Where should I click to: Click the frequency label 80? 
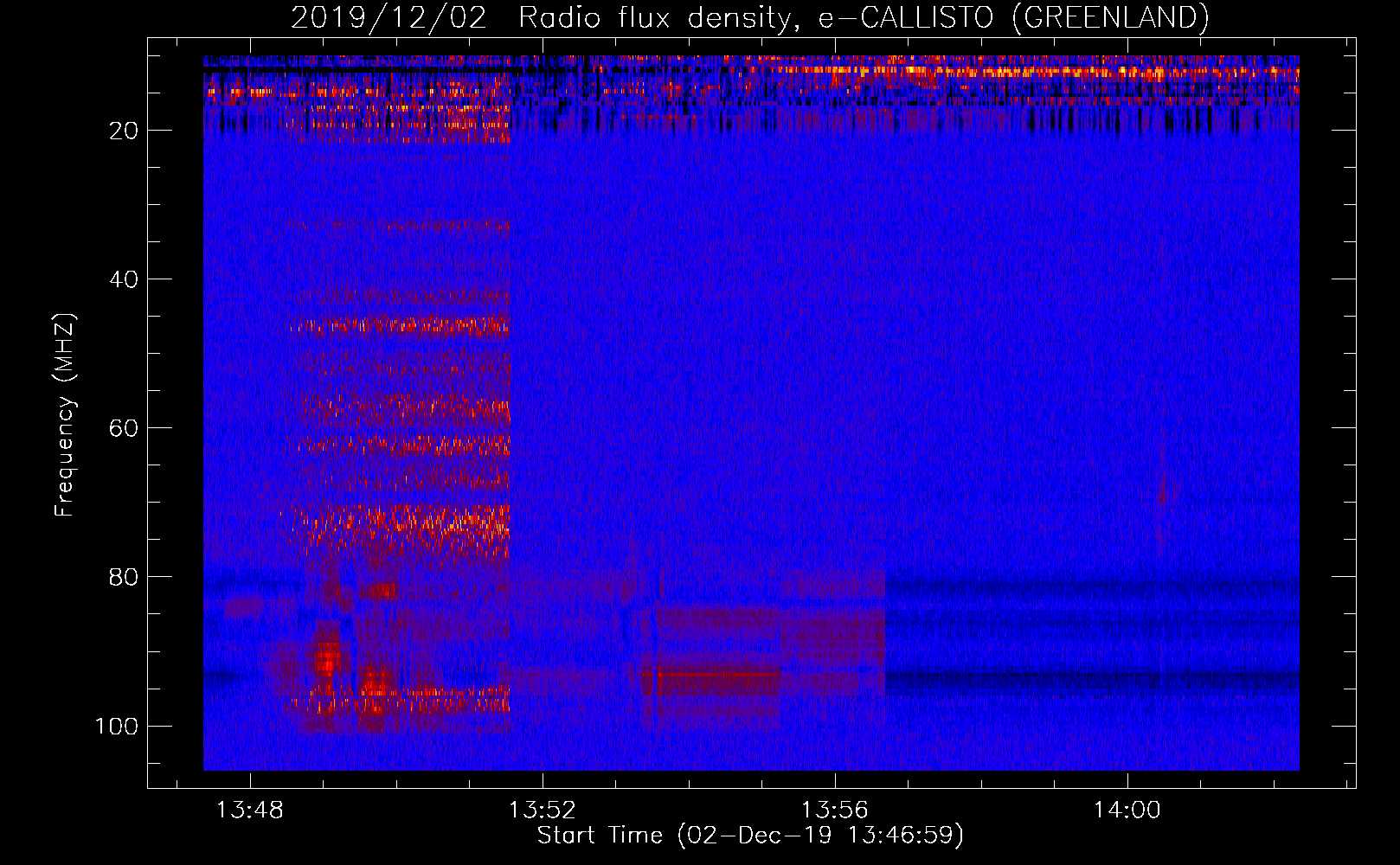125,577
